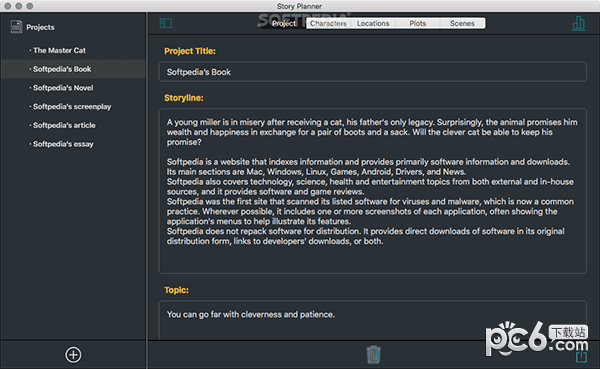Click the Projects sidebar heading

(x=40, y=27)
